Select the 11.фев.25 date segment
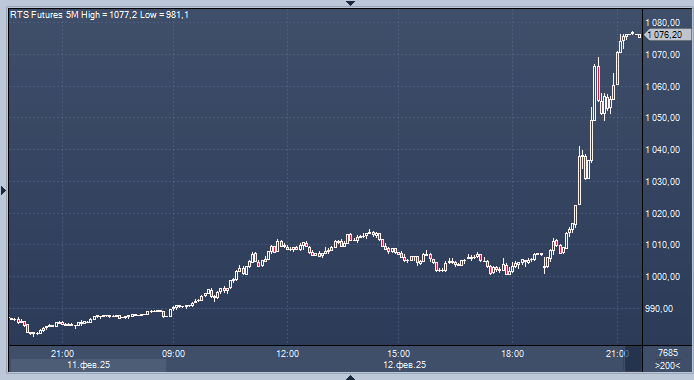 tap(88, 365)
